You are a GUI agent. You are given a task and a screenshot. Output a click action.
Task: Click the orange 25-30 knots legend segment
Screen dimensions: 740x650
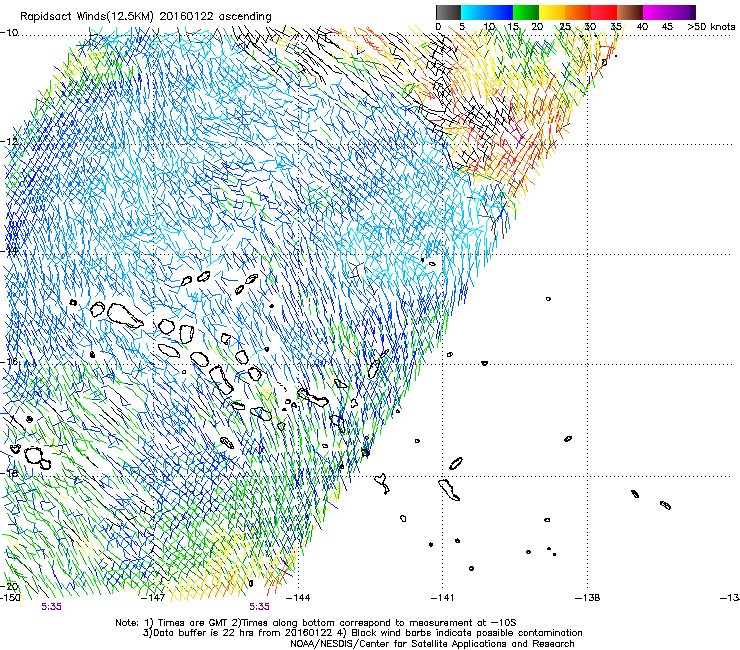coord(578,12)
